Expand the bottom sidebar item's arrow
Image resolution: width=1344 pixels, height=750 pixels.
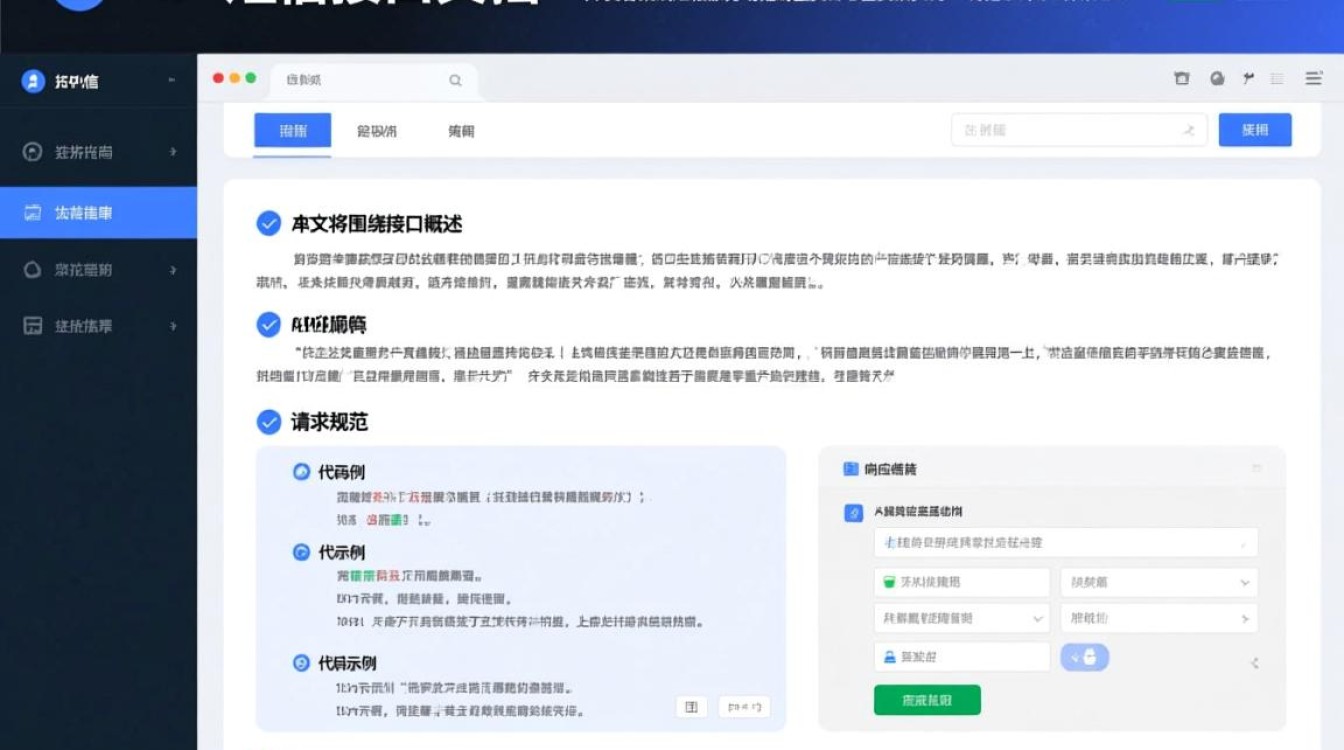point(173,326)
